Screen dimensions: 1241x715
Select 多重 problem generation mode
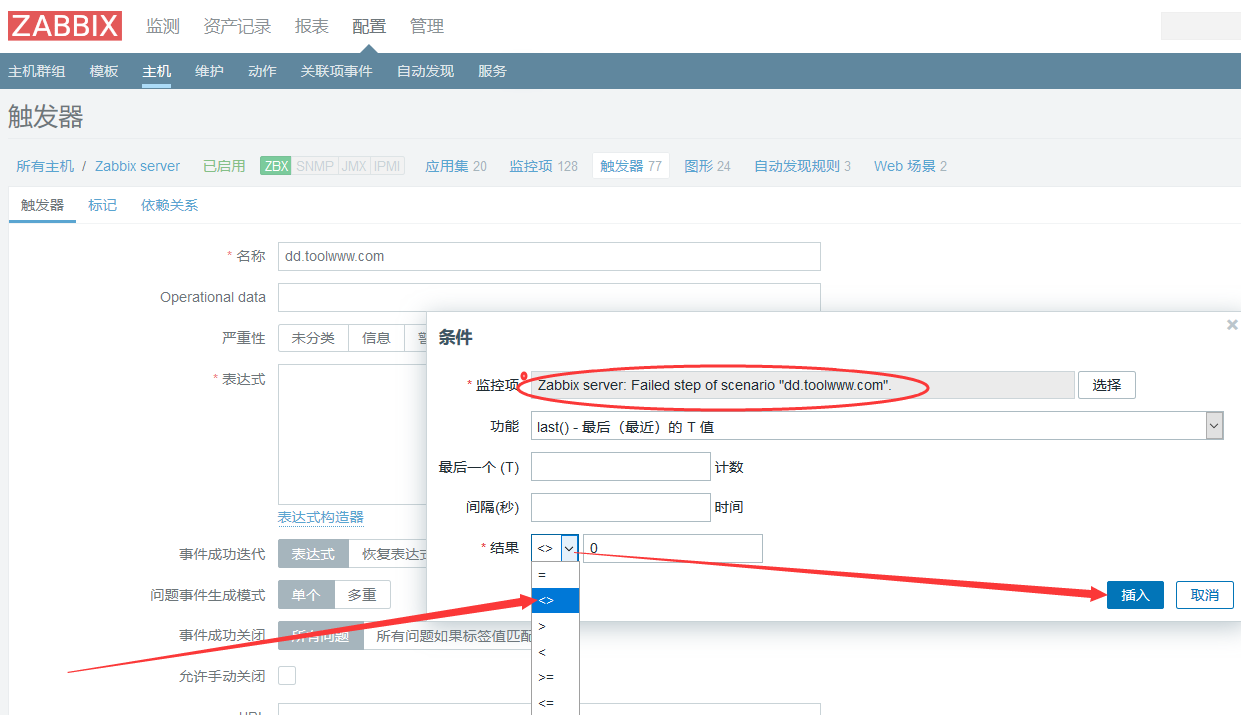[362, 594]
